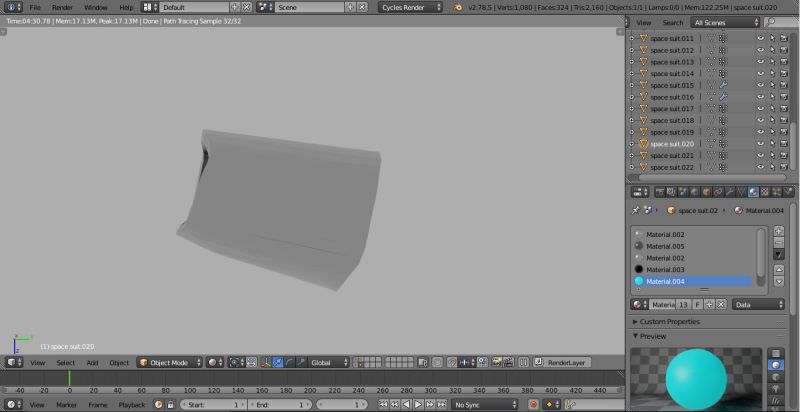Toggle auto keyframe record button
800x412 pixels.
533,404
